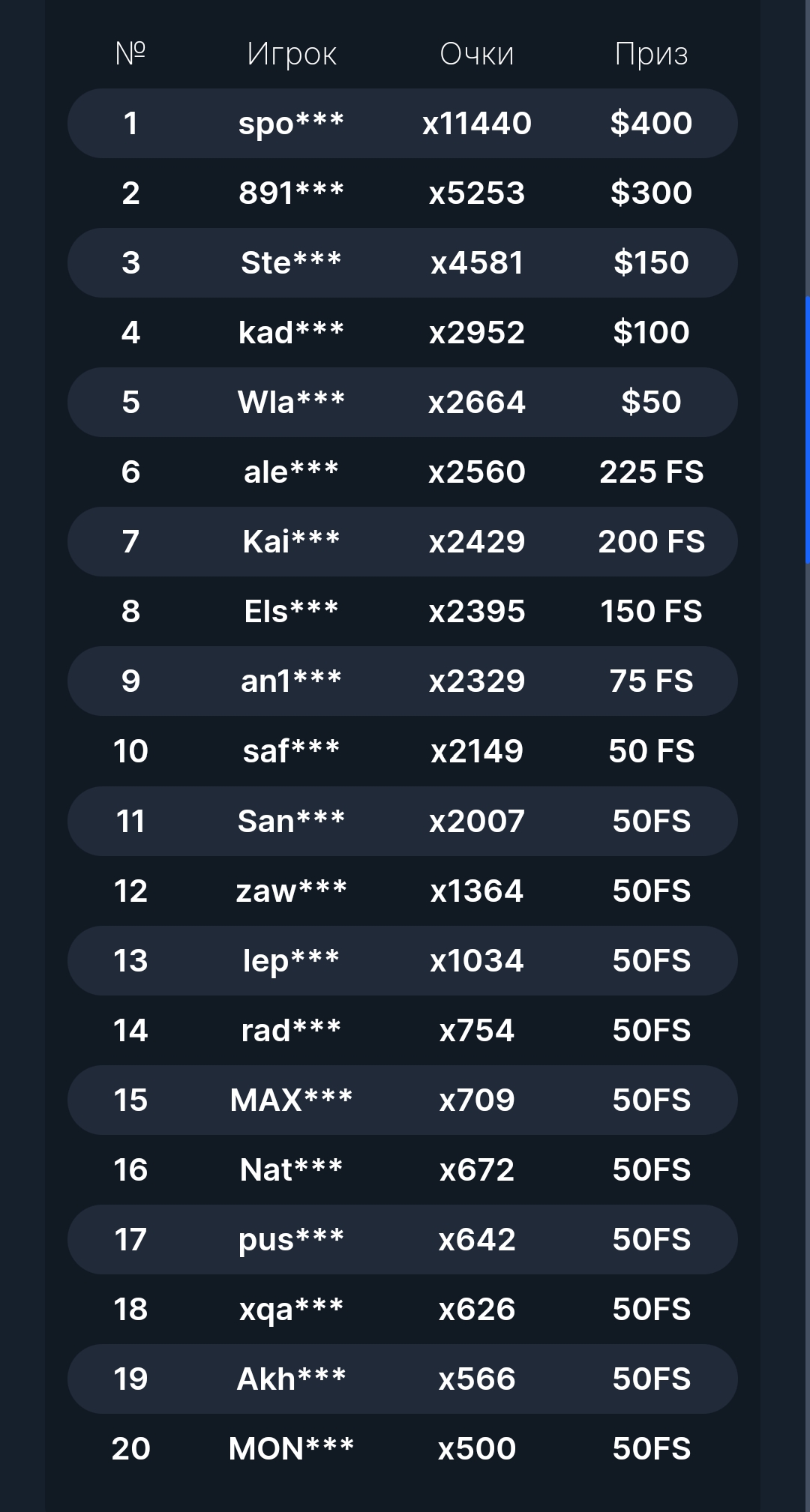
Task: Click last row player MON***
Action: (x=291, y=1448)
